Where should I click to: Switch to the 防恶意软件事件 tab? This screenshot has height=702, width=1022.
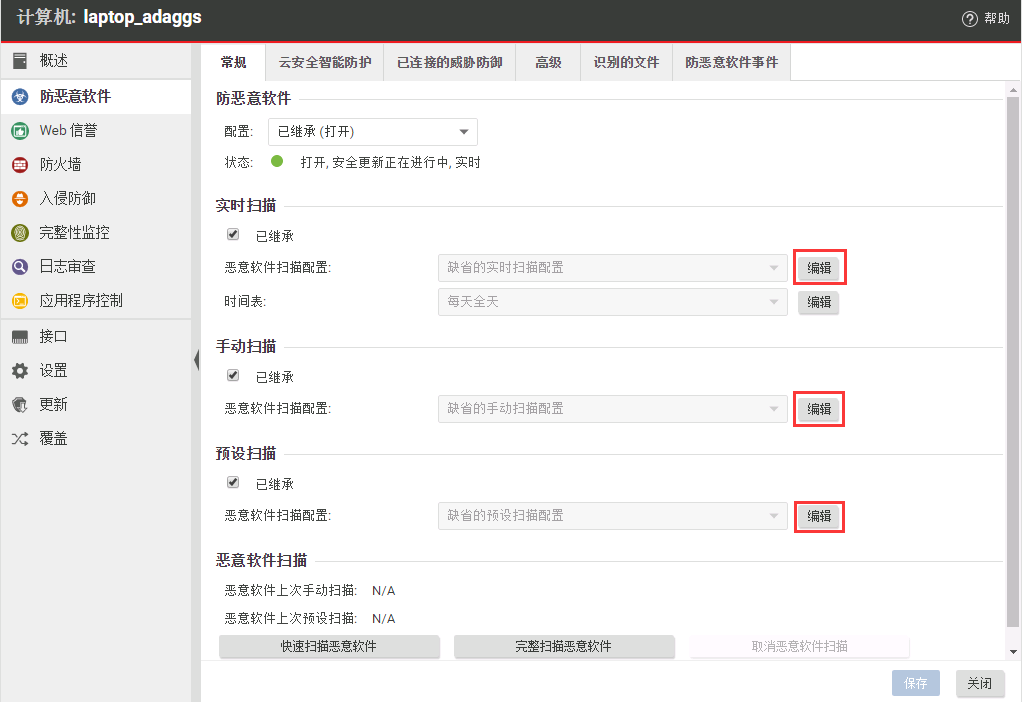pyautogui.click(x=731, y=62)
